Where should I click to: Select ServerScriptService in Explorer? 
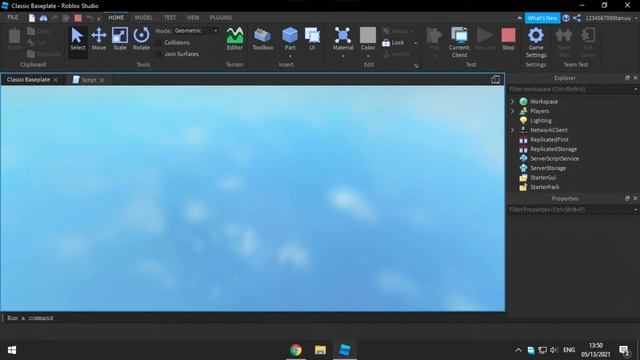(554, 158)
